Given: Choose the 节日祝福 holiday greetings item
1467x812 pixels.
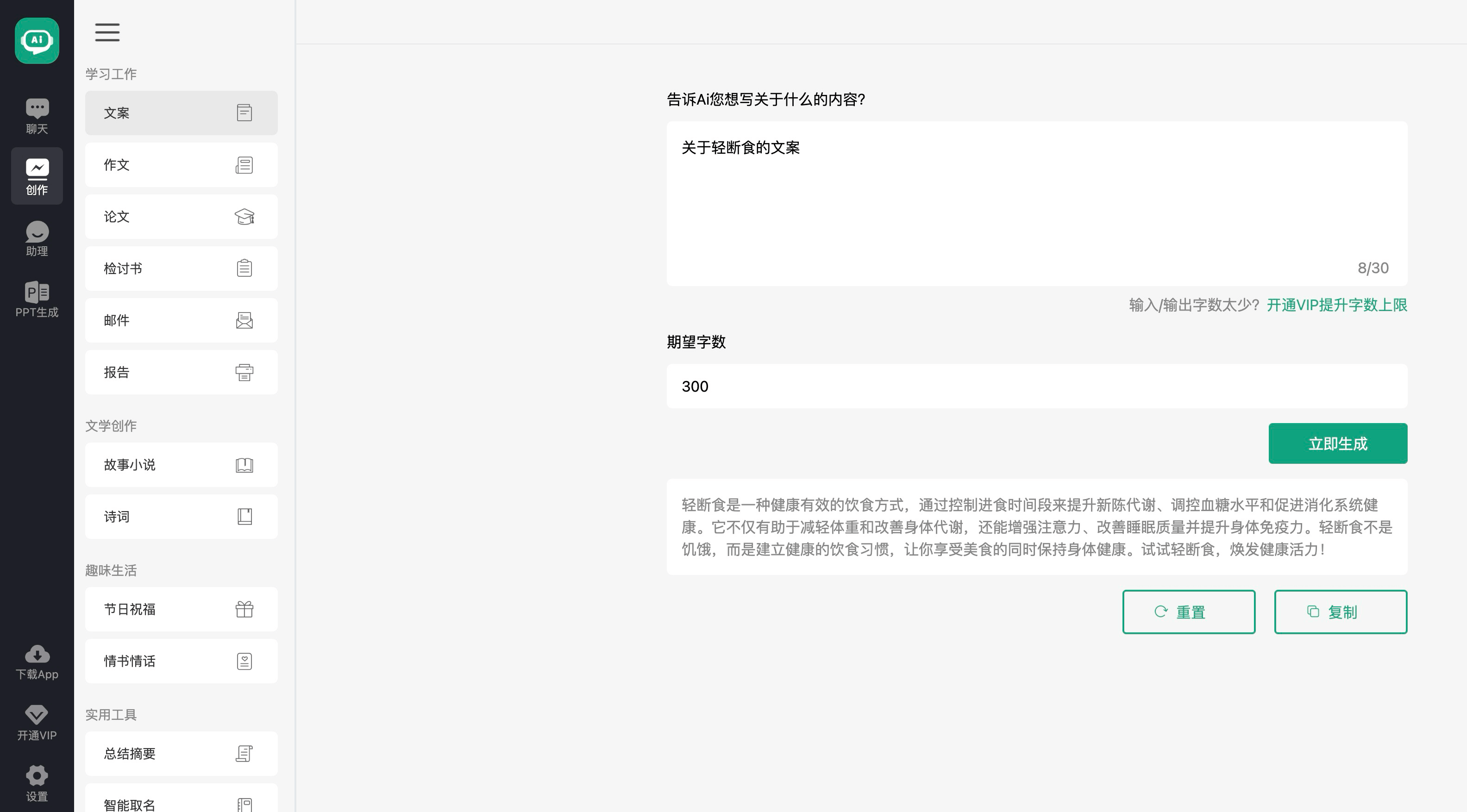Looking at the screenshot, I should coord(181,610).
